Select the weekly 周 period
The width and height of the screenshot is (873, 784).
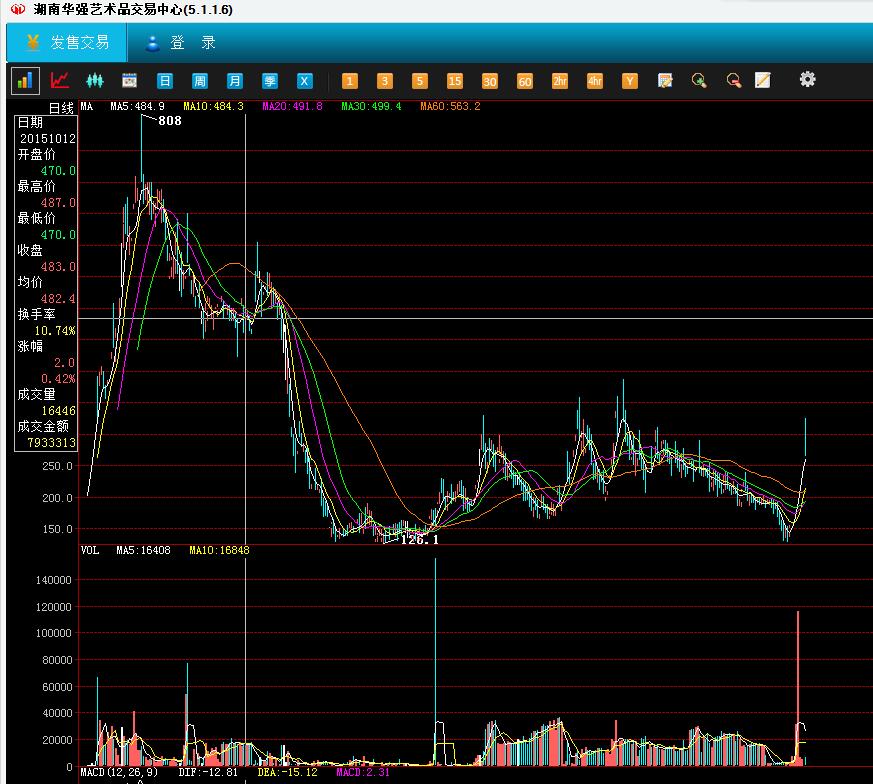199,81
